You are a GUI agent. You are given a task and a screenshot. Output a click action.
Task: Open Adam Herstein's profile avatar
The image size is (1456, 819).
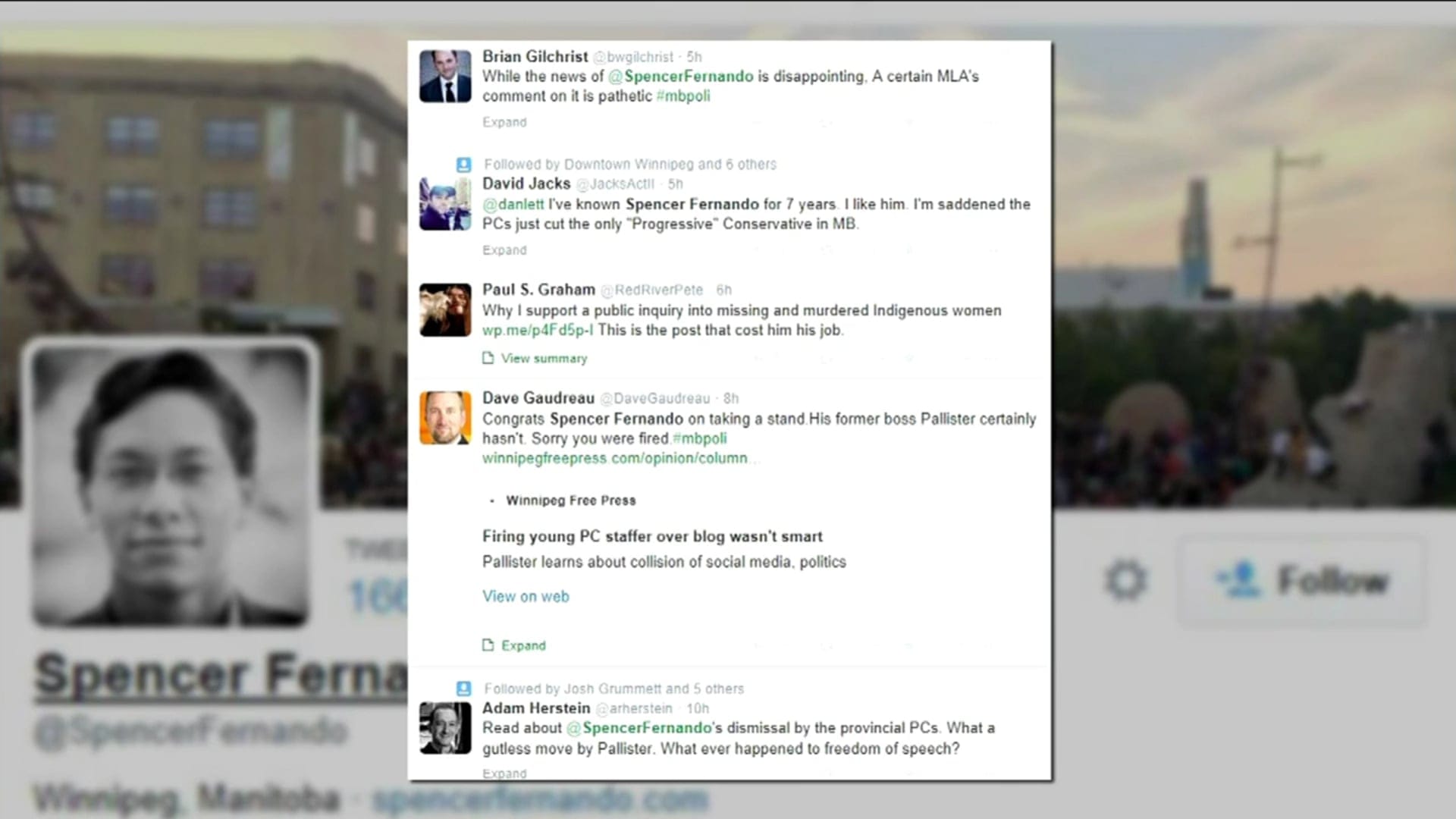tap(445, 728)
